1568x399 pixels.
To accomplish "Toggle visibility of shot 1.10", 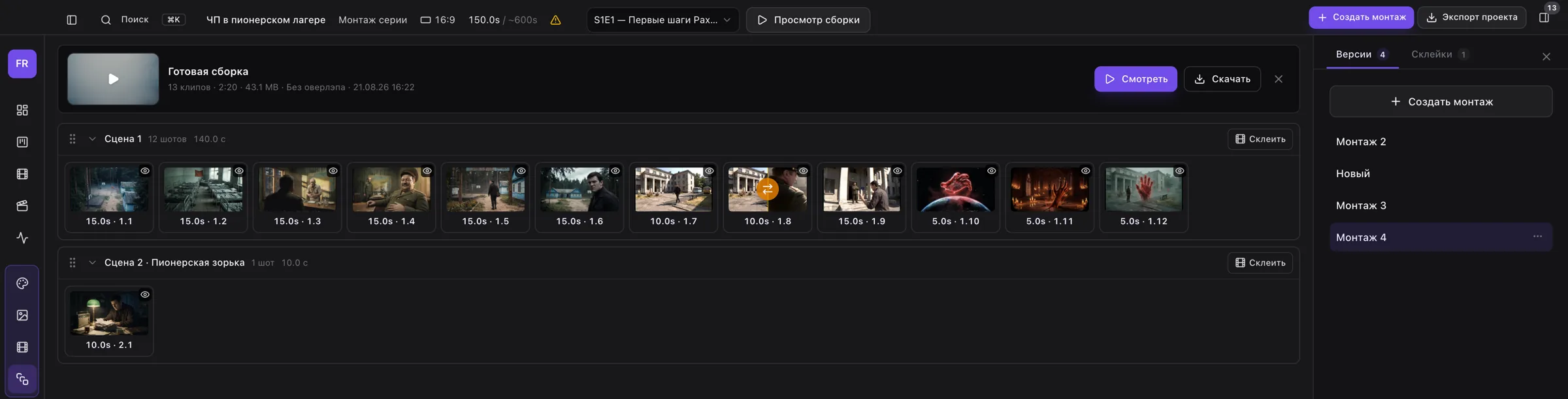I will click(992, 171).
